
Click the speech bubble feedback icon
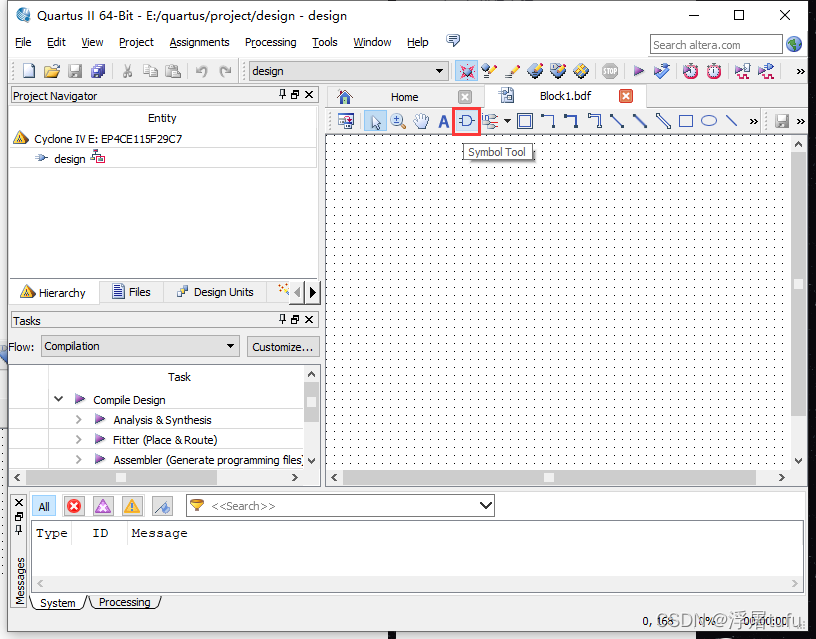453,41
